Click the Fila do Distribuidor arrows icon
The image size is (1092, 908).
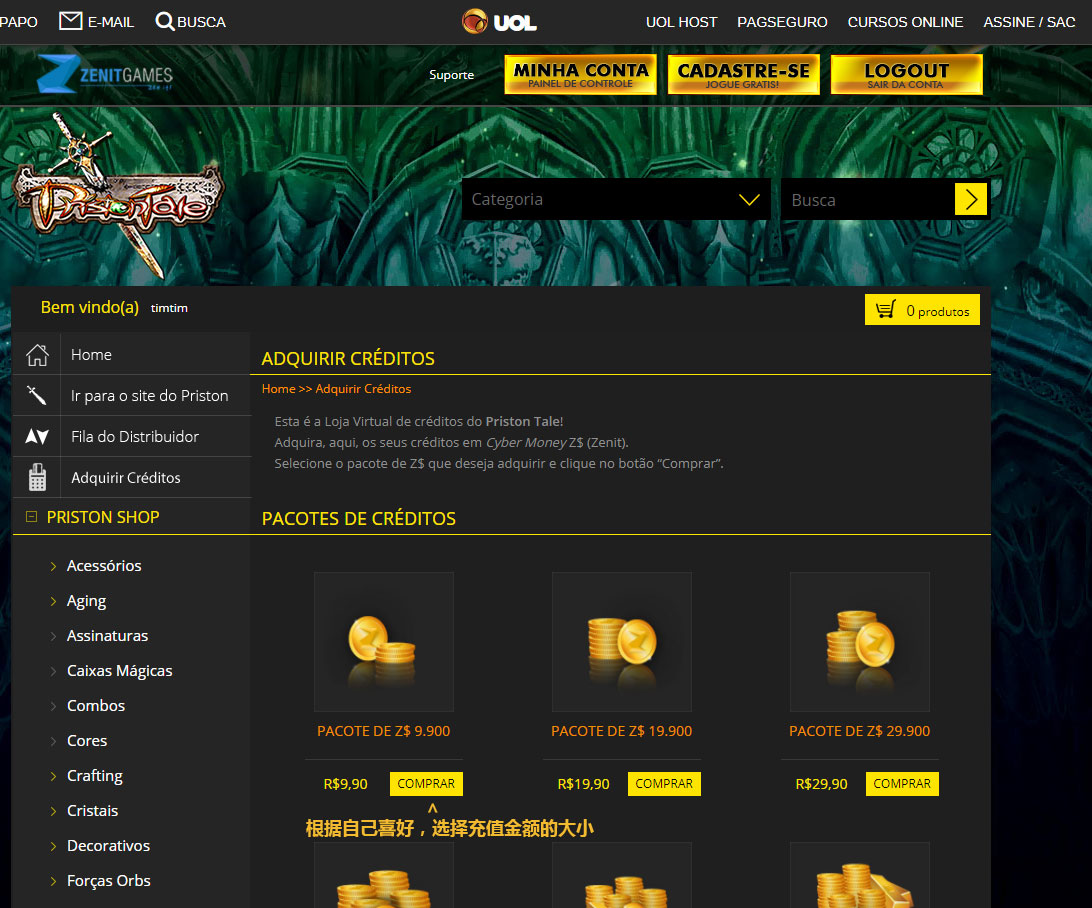37,437
